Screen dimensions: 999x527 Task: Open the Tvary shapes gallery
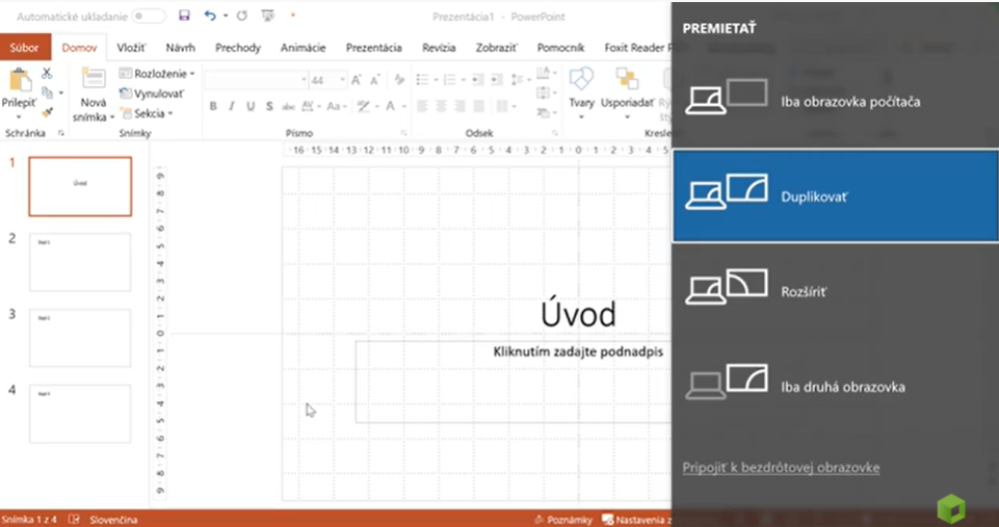pyautogui.click(x=581, y=80)
